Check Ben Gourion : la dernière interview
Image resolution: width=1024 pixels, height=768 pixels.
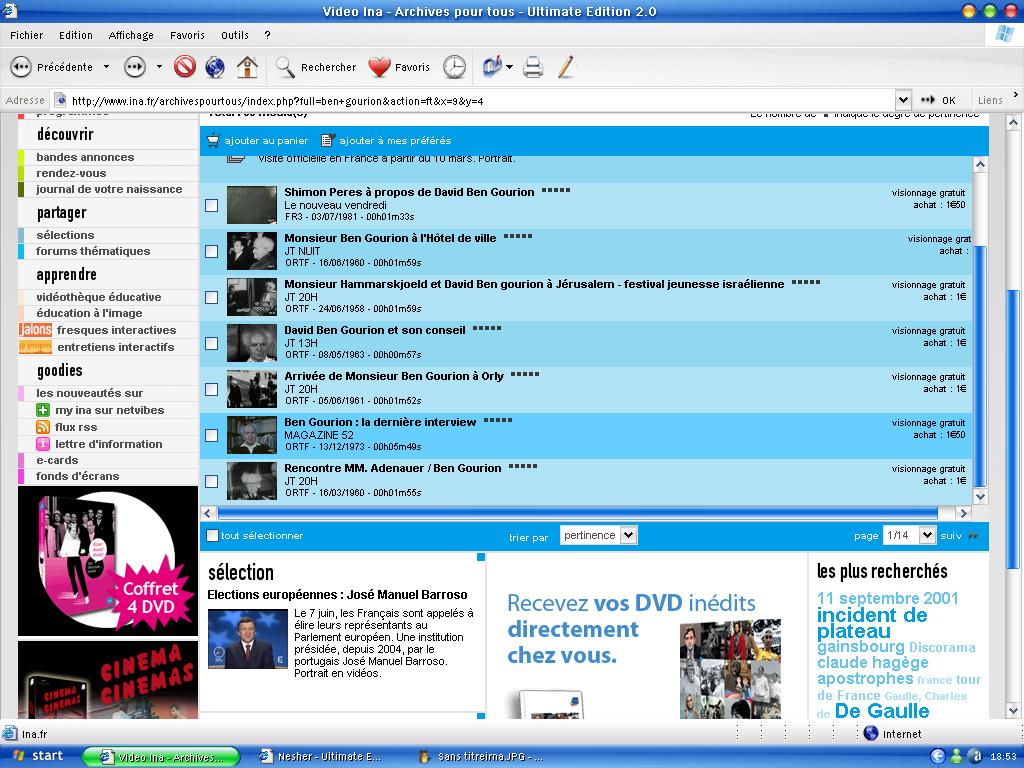click(212, 436)
